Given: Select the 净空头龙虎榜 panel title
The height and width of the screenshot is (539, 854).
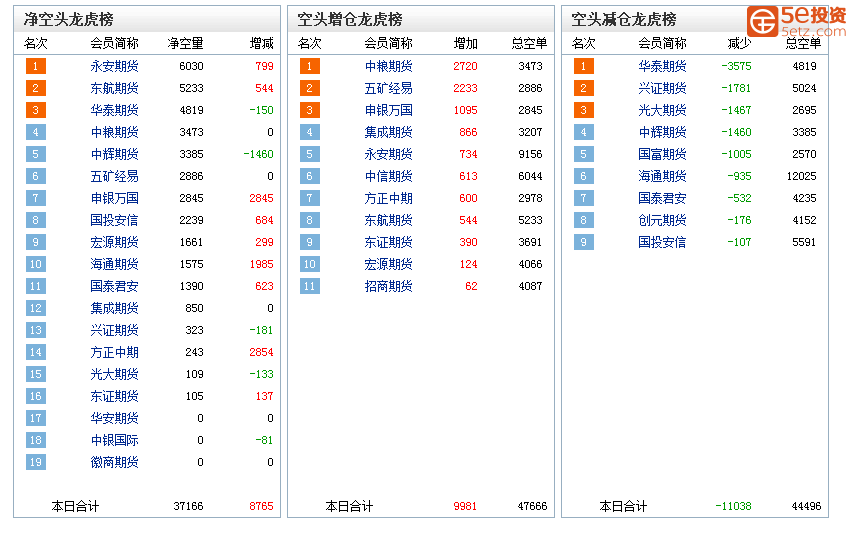Looking at the screenshot, I should click(69, 20).
